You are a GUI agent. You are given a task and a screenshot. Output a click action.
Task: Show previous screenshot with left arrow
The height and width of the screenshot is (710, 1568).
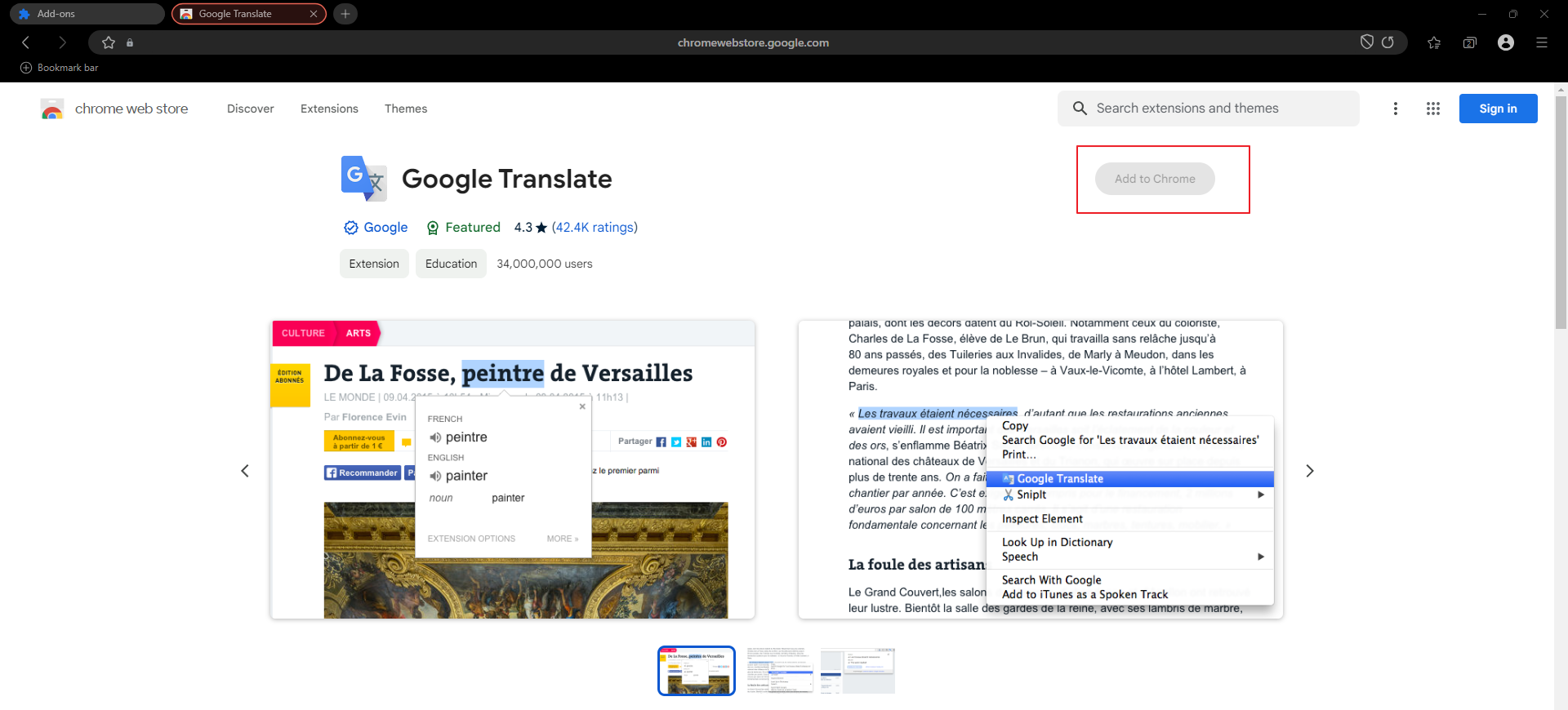coord(245,471)
